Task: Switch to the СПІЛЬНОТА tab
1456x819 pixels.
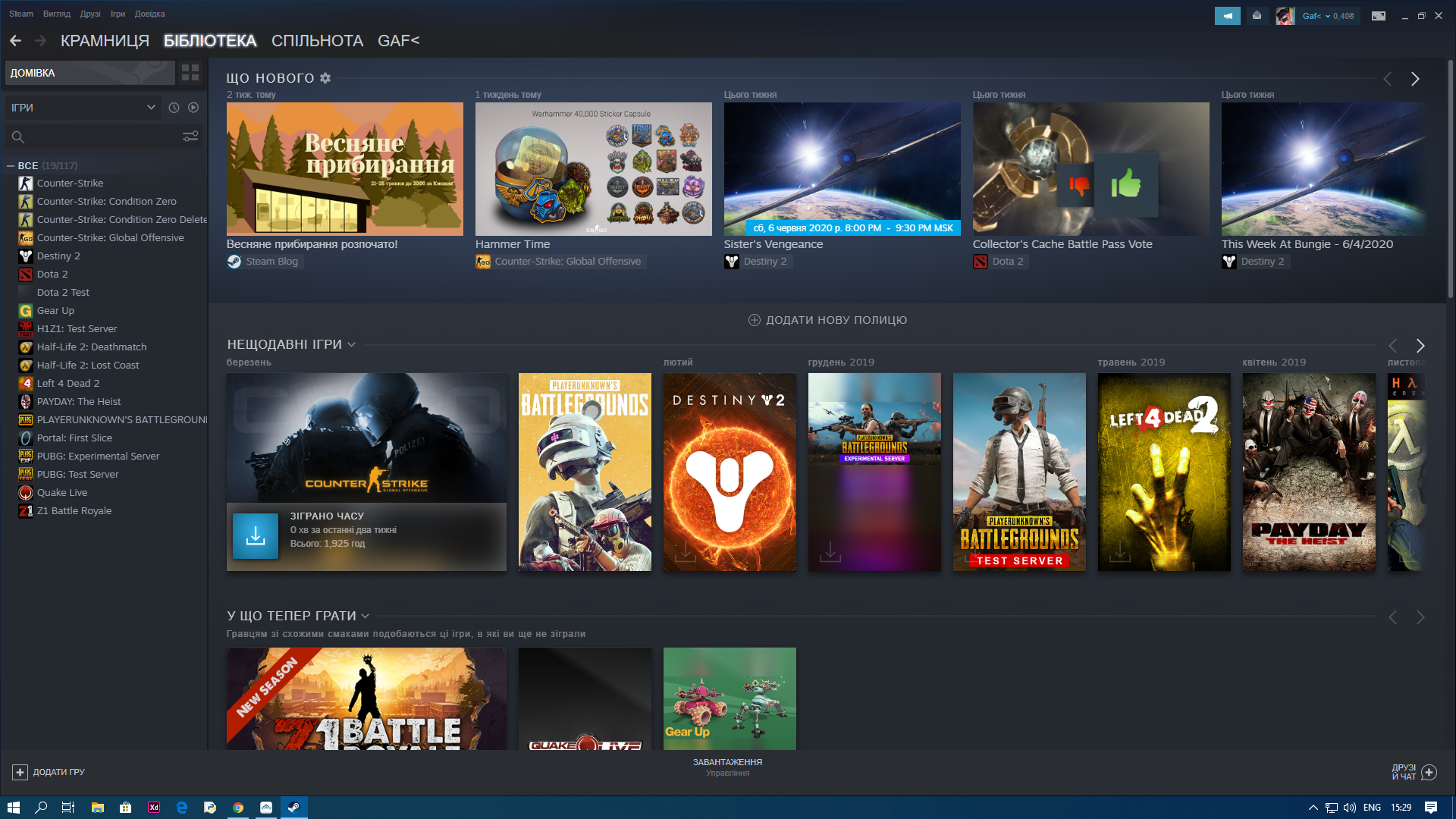Action: [317, 41]
